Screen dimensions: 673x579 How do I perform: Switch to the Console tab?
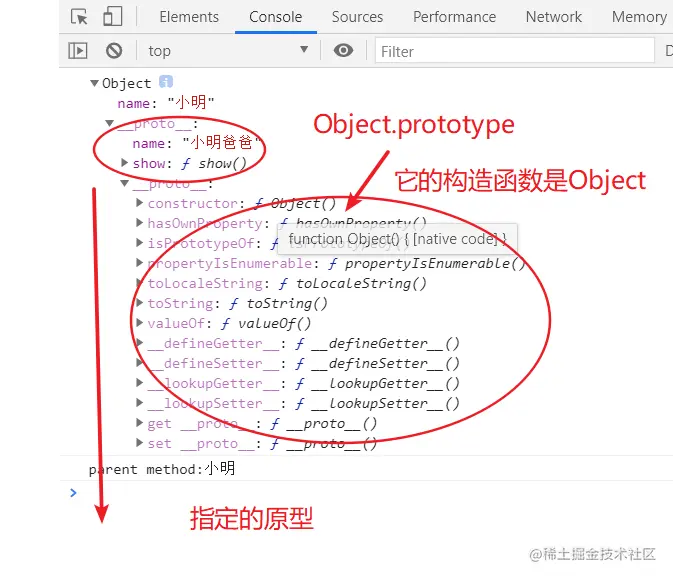coord(276,17)
